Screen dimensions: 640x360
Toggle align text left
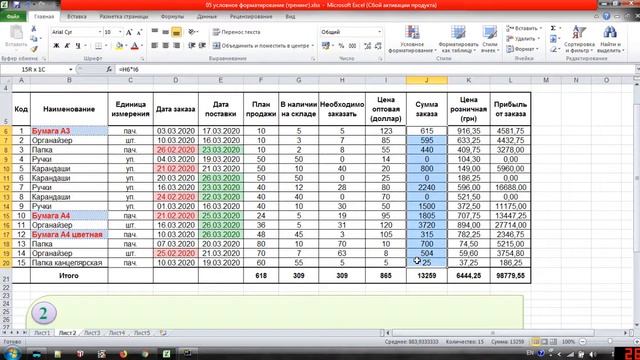[x=155, y=46]
